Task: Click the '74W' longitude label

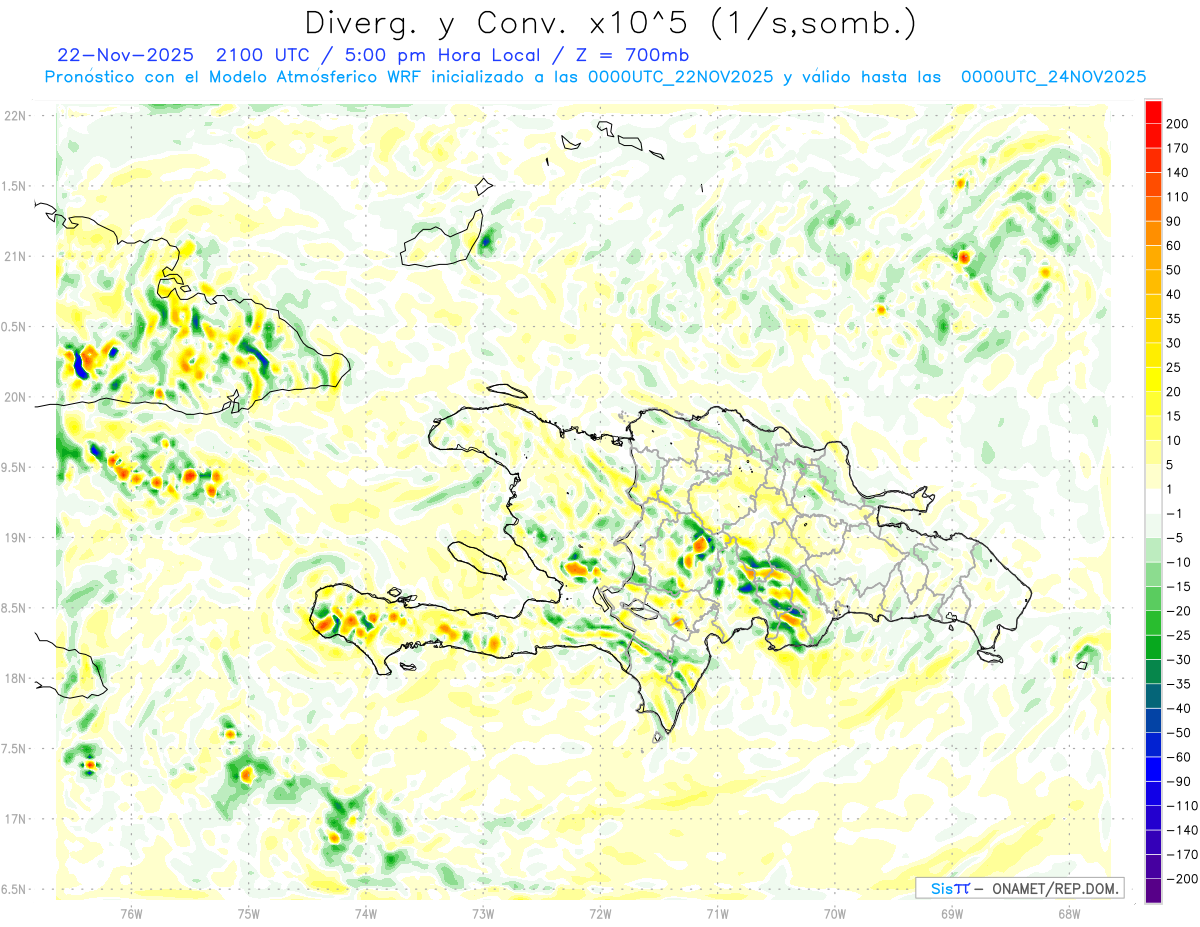Action: [x=366, y=913]
